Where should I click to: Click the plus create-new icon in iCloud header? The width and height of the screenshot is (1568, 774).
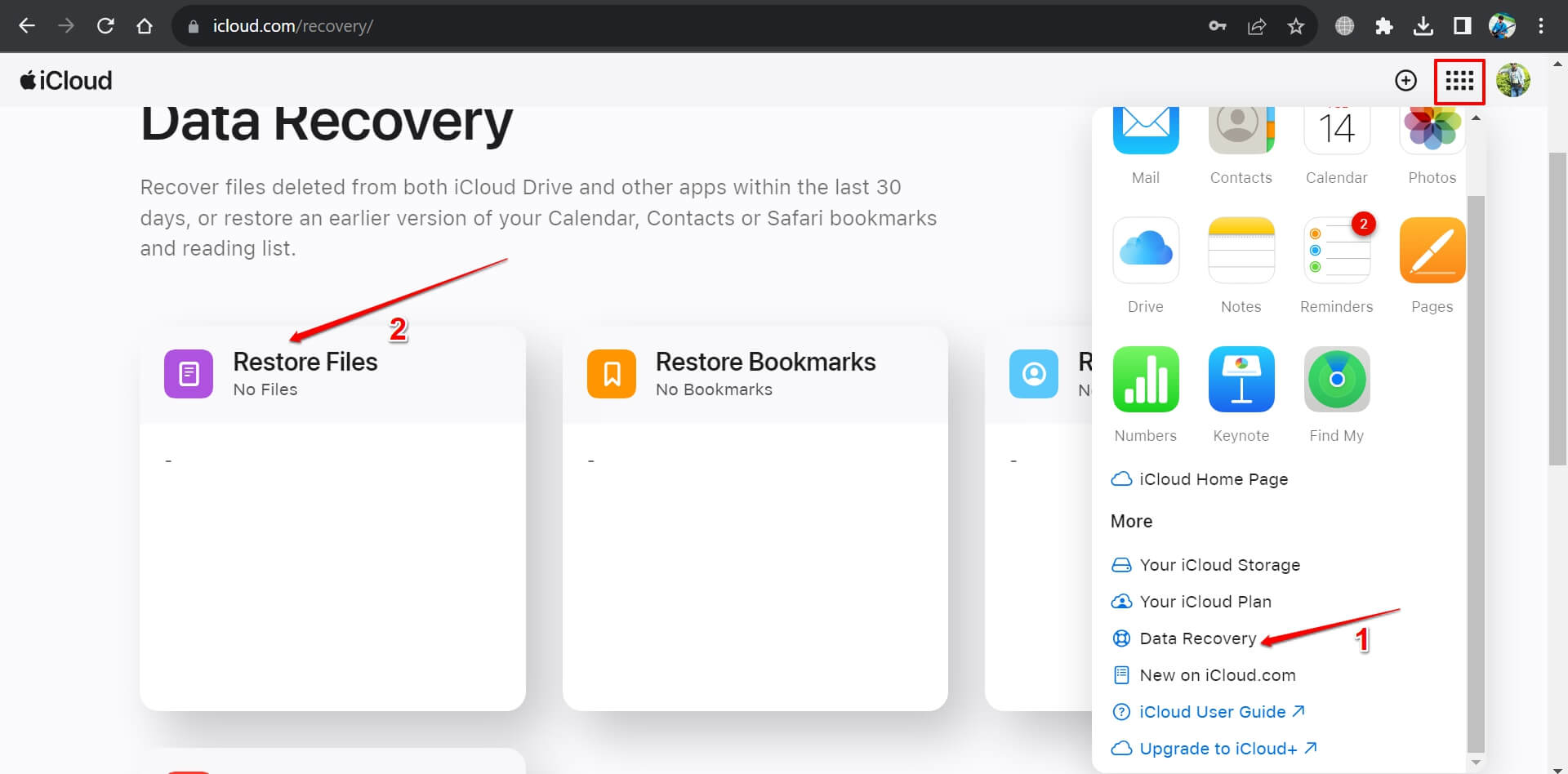1405,80
